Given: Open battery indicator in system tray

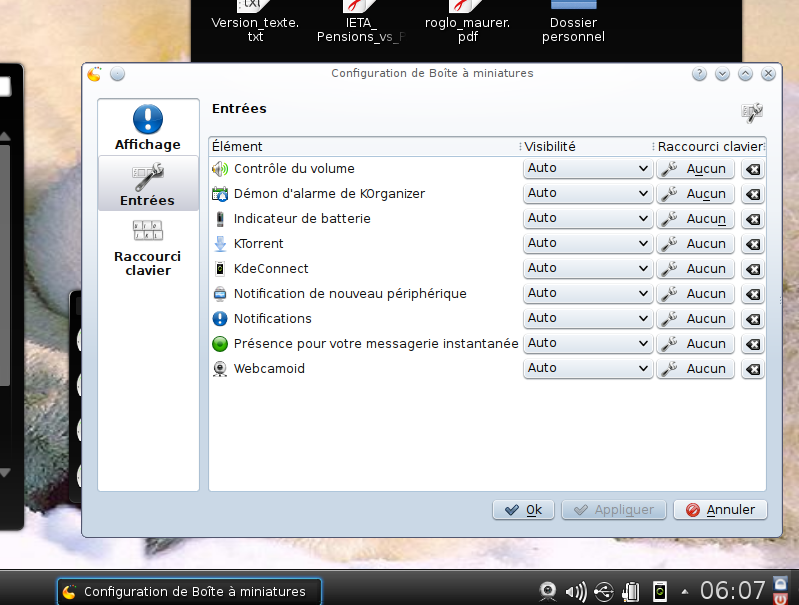Looking at the screenshot, I should [x=631, y=592].
